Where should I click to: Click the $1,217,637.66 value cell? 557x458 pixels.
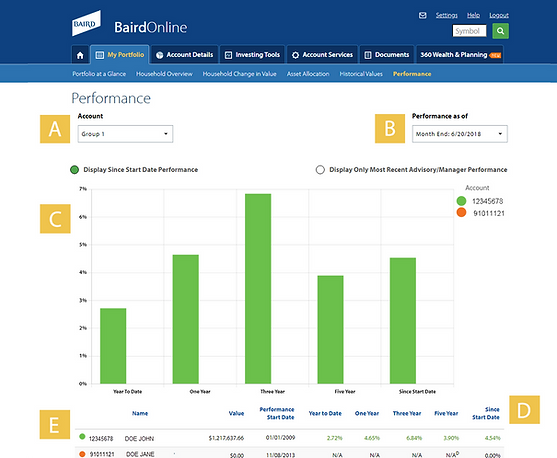(226, 438)
